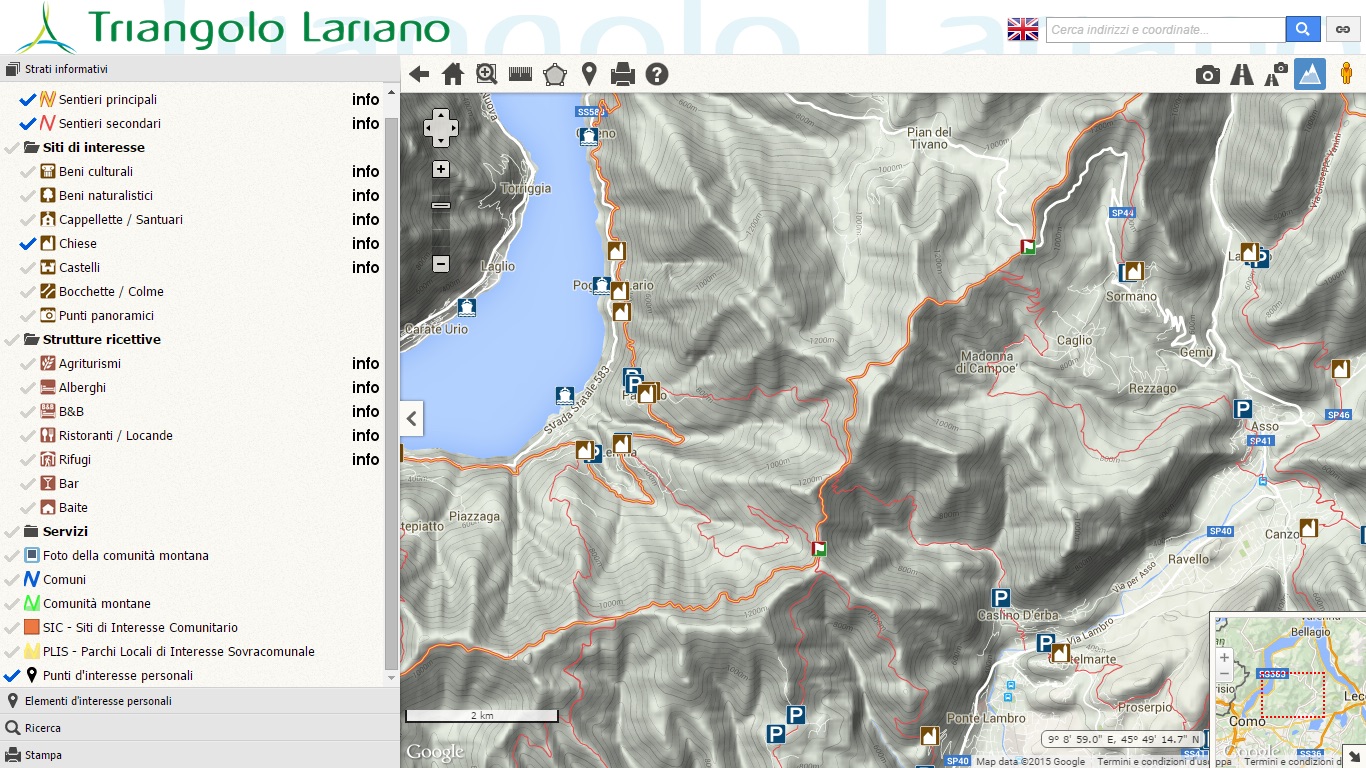Image resolution: width=1366 pixels, height=768 pixels.
Task: Open the Stampa panel
Action: point(199,755)
